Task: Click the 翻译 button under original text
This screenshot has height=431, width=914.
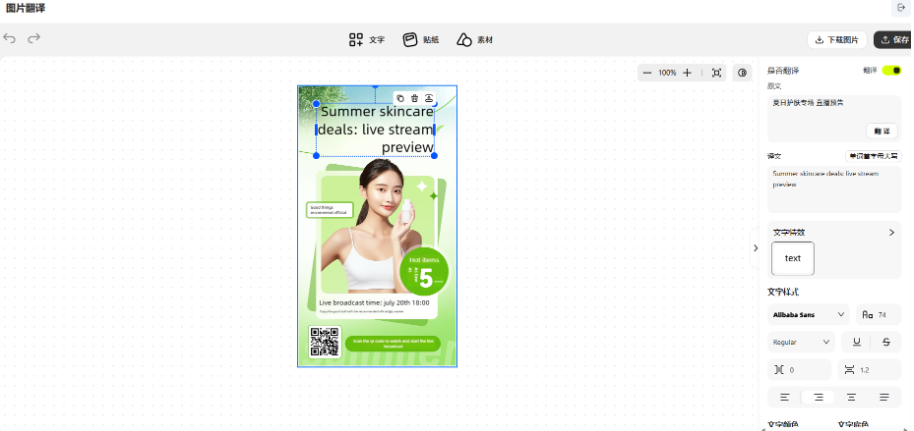Action: pos(881,131)
